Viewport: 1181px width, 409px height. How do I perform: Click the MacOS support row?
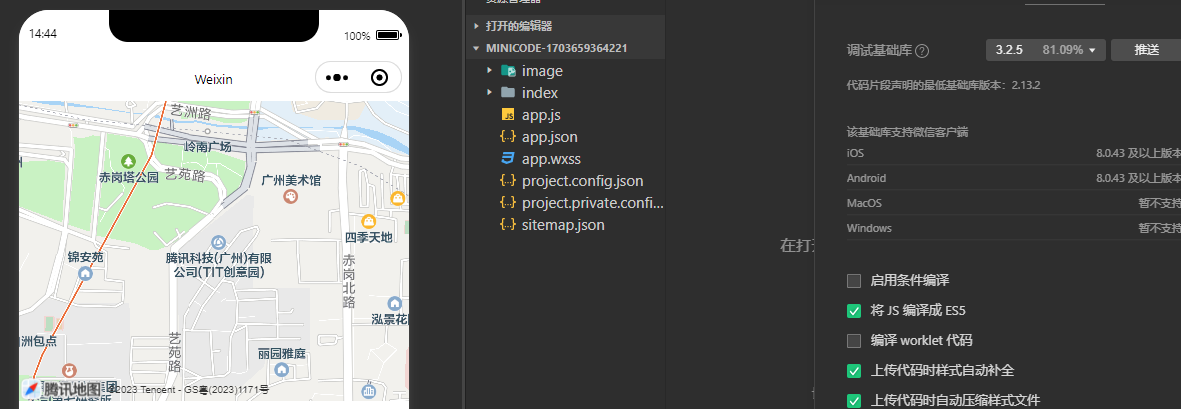click(1014, 203)
